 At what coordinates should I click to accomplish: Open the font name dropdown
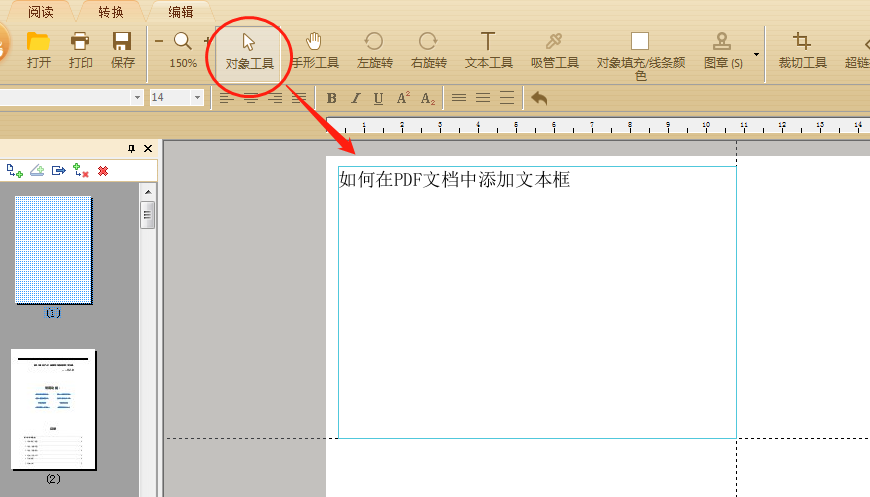[x=137, y=98]
